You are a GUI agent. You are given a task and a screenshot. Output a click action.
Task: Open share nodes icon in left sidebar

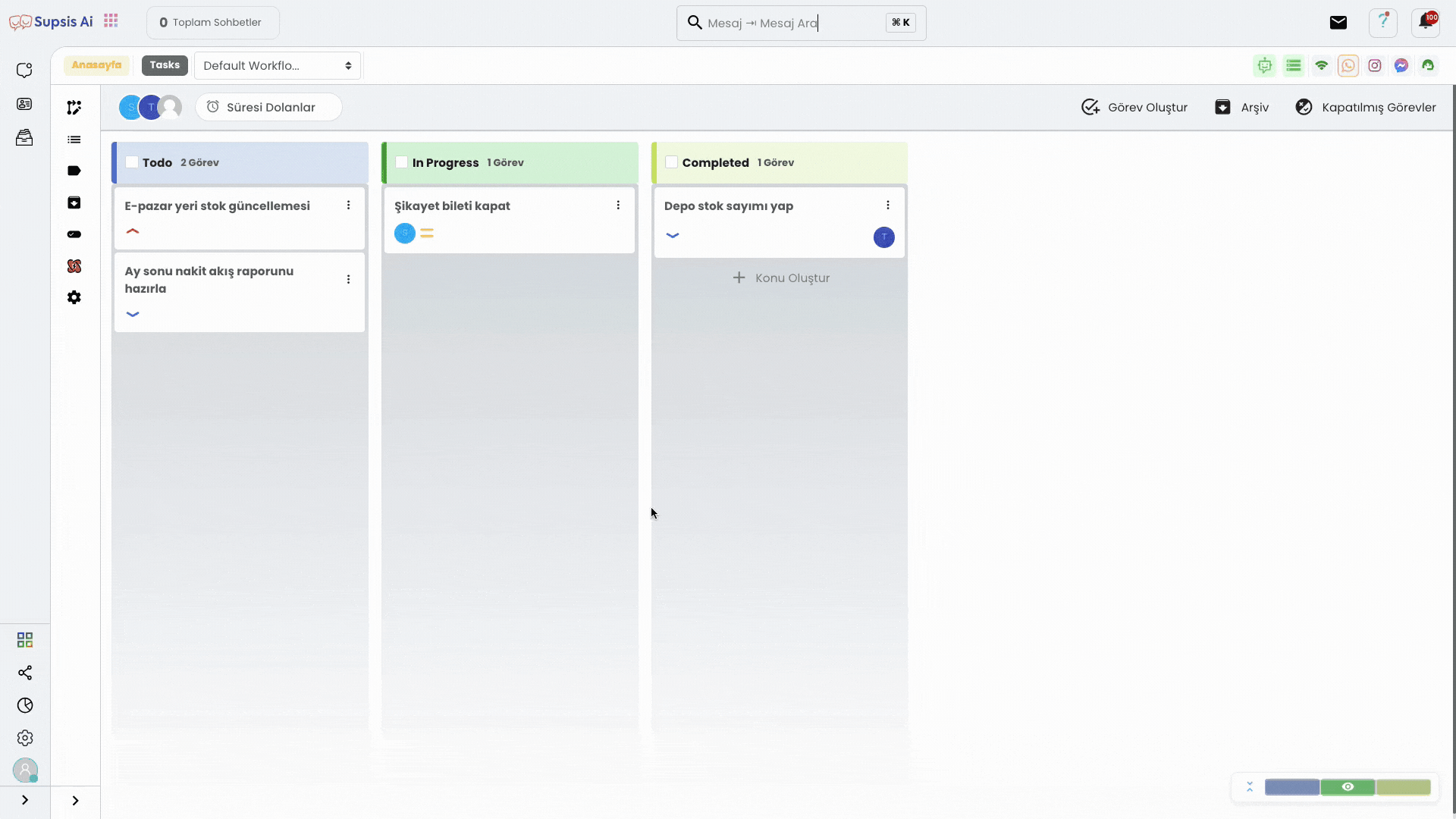[25, 673]
